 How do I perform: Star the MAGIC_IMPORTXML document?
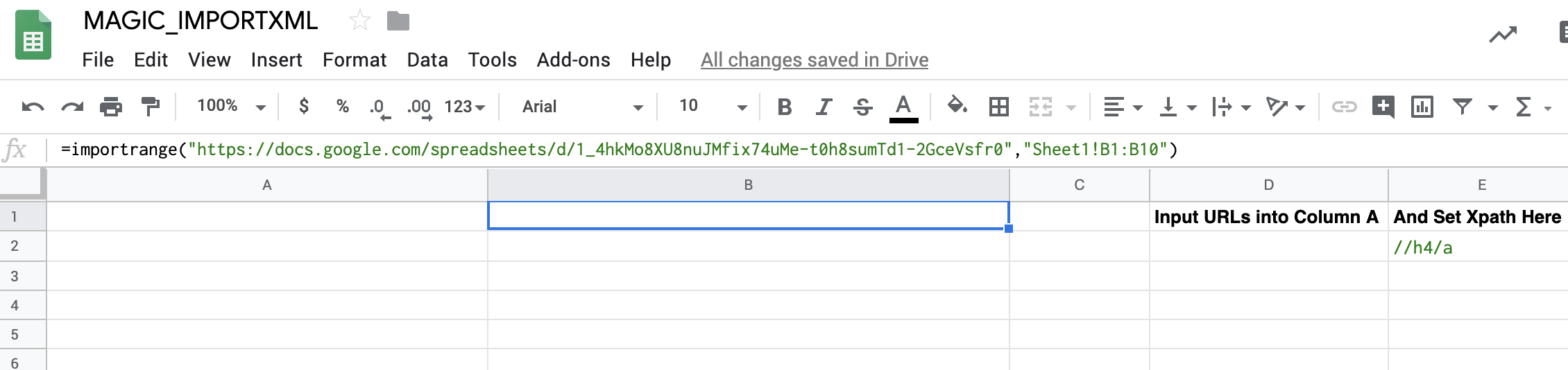359,21
